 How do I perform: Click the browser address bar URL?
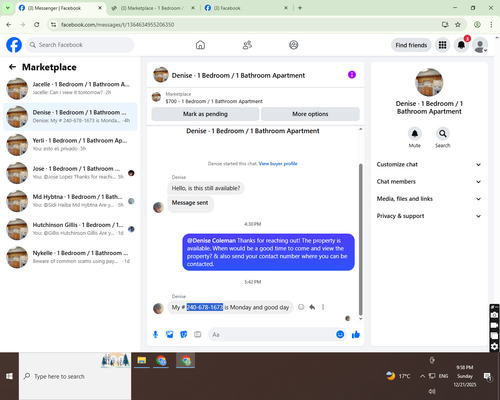[117, 24]
